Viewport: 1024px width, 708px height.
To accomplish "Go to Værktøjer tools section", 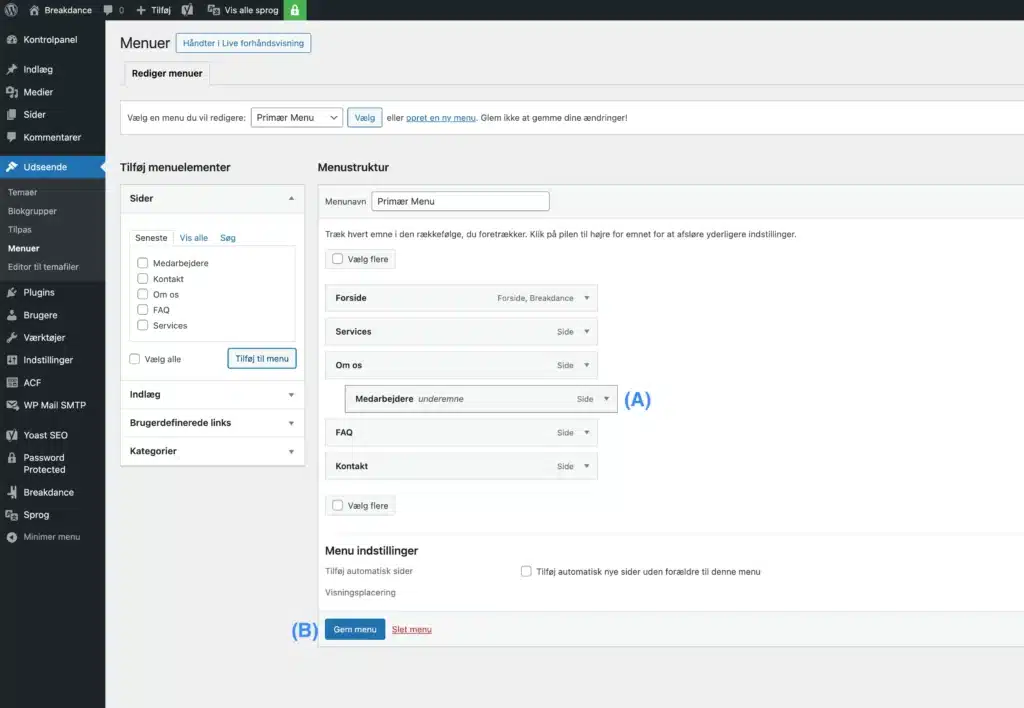I will coord(47,337).
